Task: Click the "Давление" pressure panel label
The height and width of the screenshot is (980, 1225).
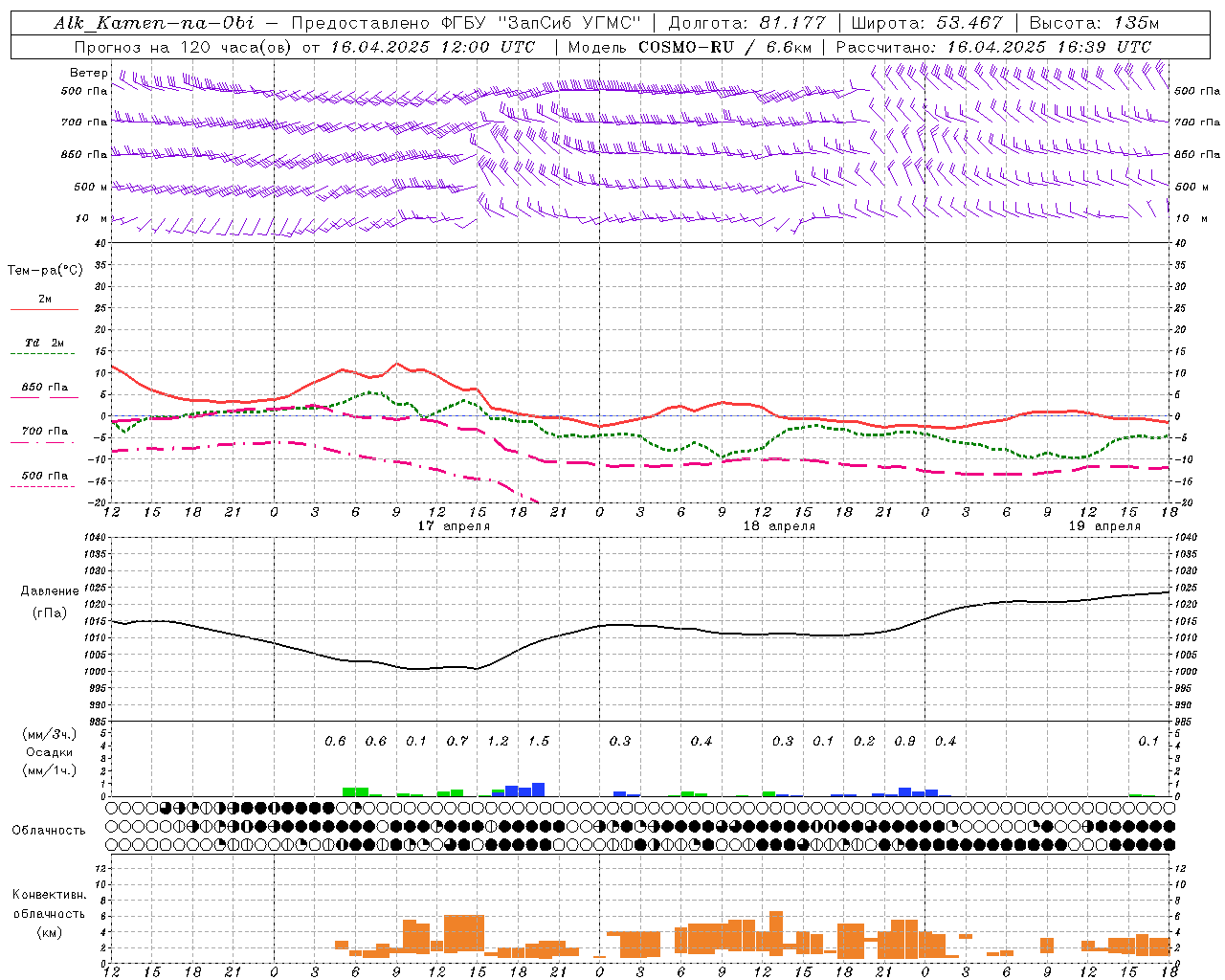Action: pyautogui.click(x=50, y=591)
